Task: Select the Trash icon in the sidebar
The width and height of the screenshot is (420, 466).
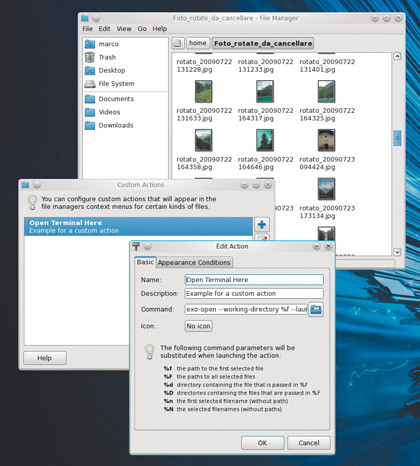Action: [90, 57]
